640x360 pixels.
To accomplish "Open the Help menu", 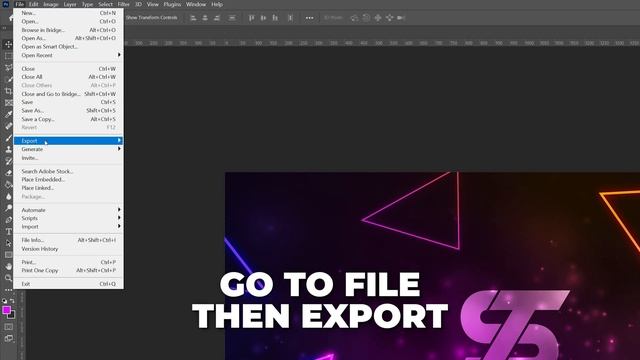I will pyautogui.click(x=217, y=4).
